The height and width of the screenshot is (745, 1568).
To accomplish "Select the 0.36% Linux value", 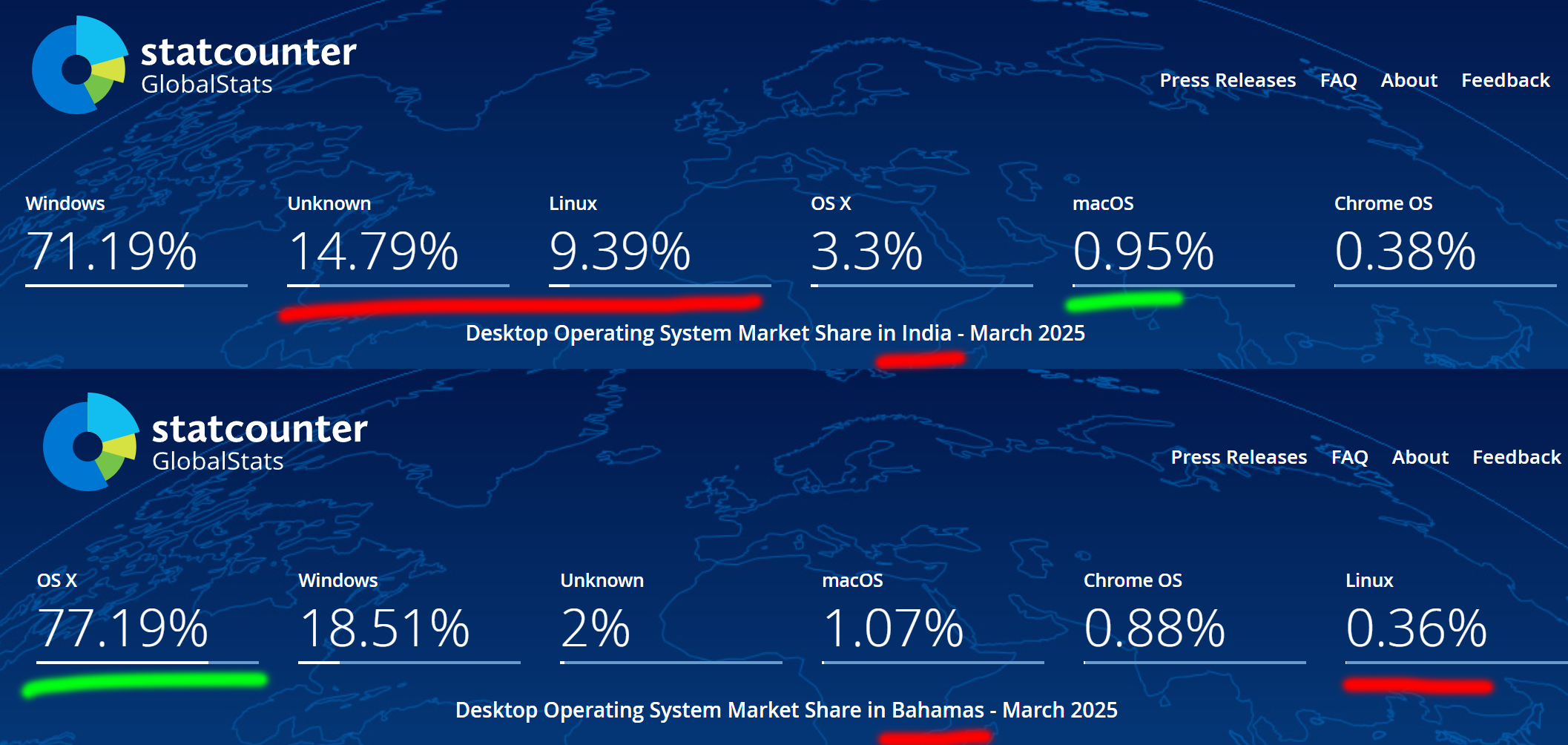I will coord(1417,628).
